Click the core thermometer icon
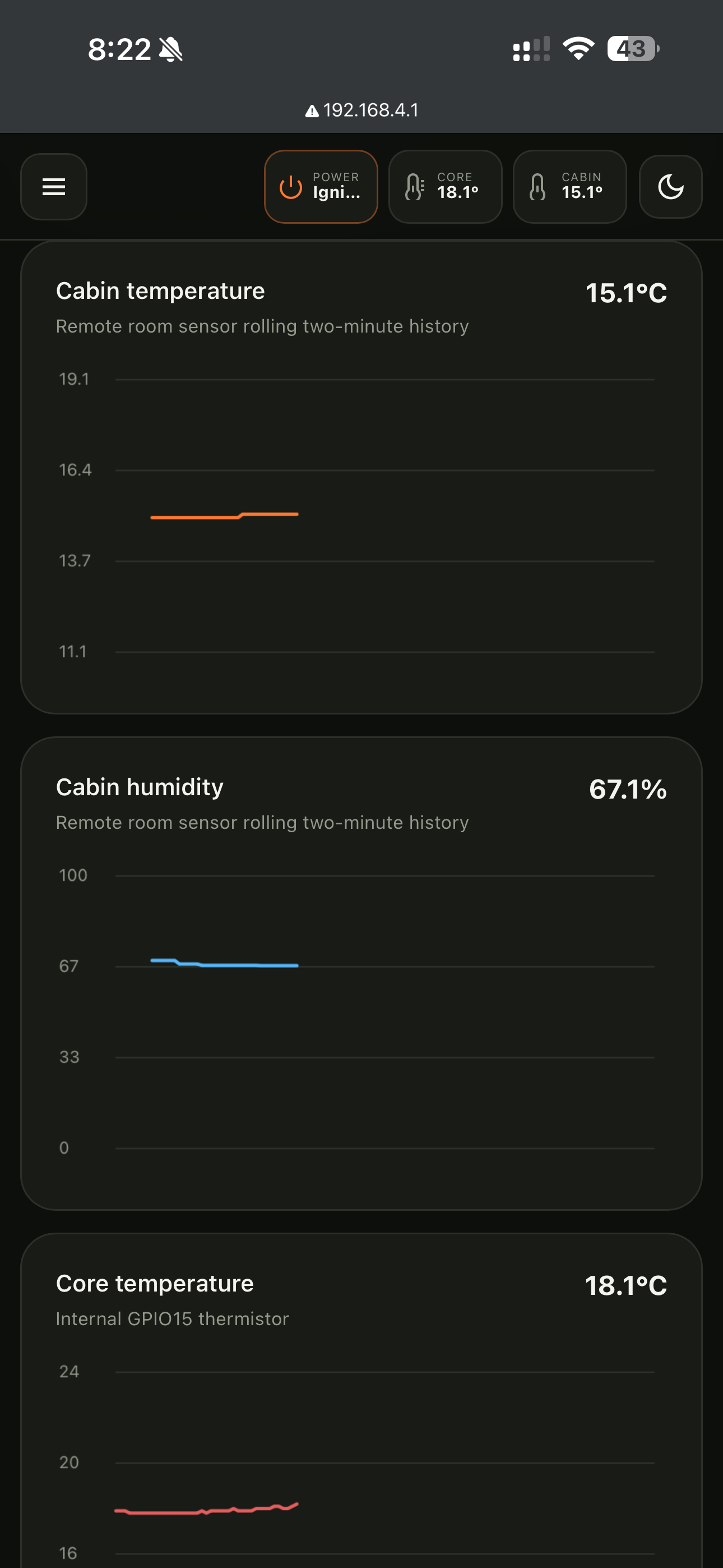The image size is (723, 1568). (x=415, y=187)
